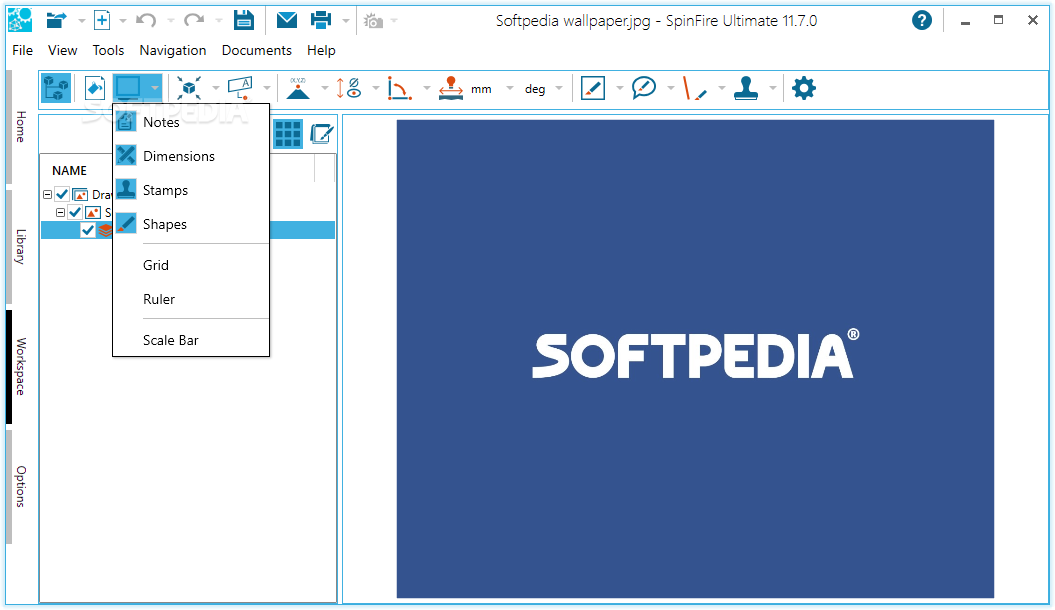1055x610 pixels.
Task: Toggle the assembly tree cubes icon
Action: (x=57, y=88)
